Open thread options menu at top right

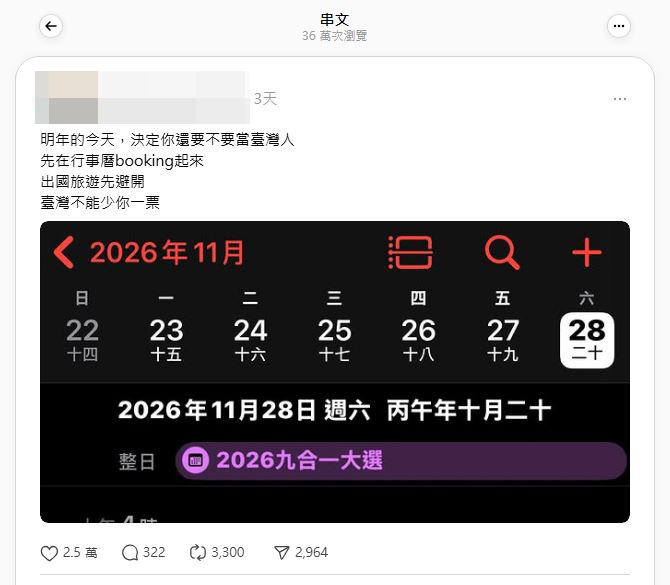click(x=619, y=26)
